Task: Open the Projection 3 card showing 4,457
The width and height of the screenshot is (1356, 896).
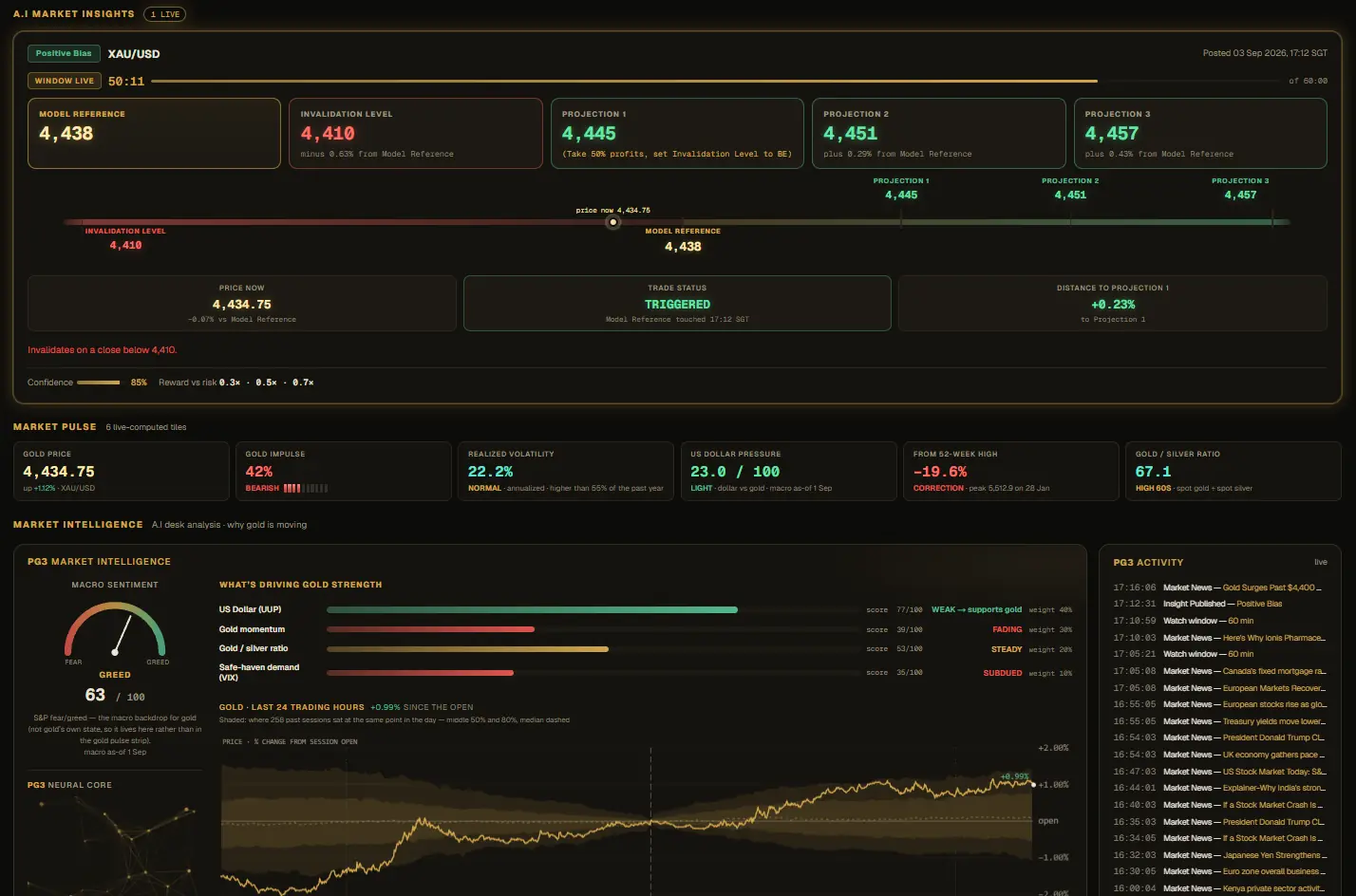Action: 1200,134
